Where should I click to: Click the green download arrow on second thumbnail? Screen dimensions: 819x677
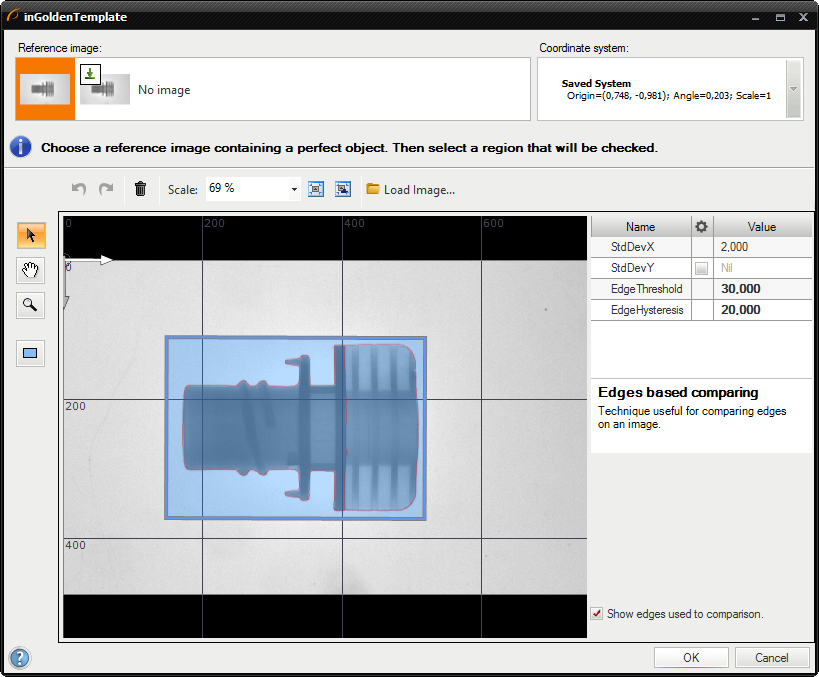[90, 73]
